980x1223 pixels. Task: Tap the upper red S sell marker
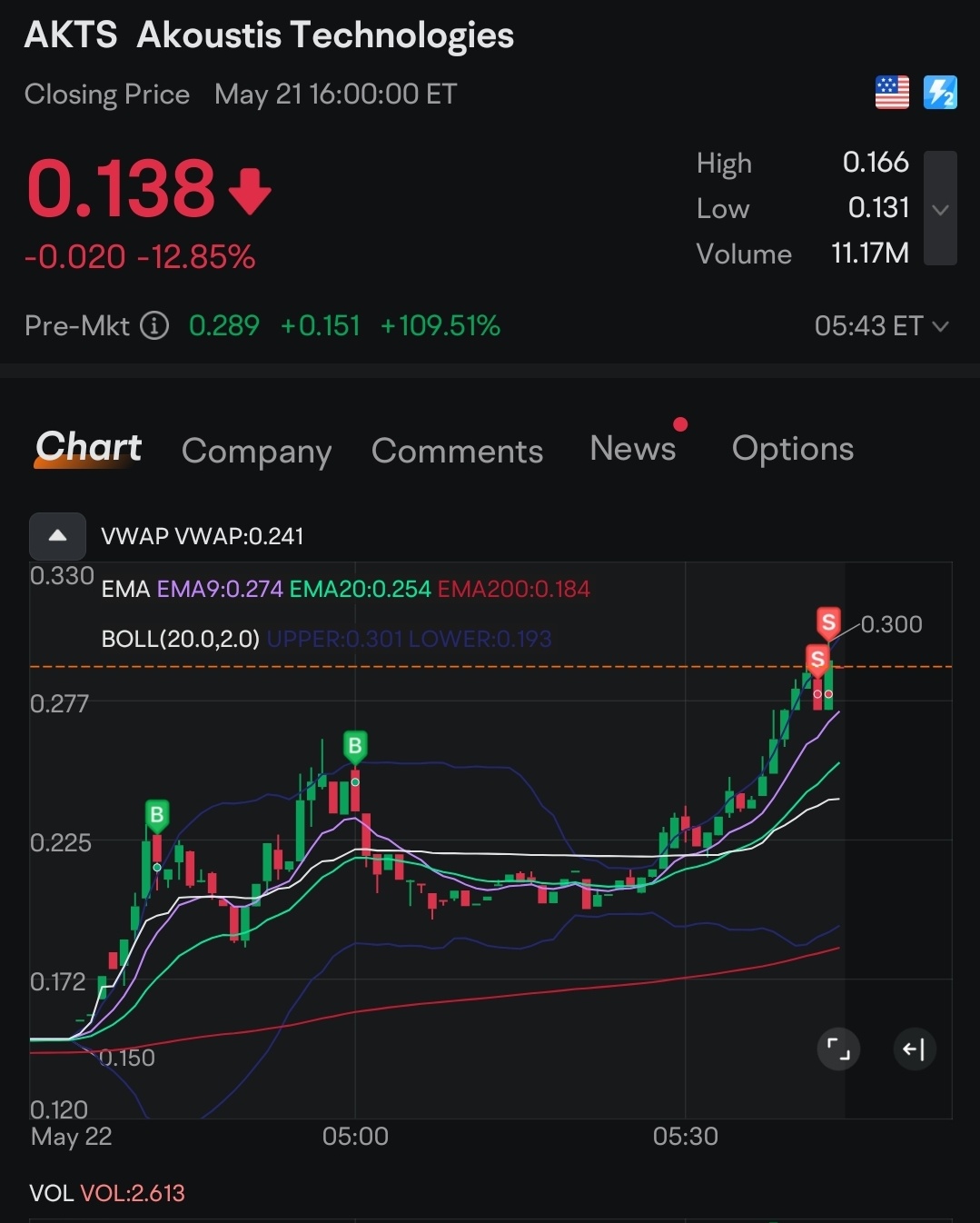(x=828, y=623)
